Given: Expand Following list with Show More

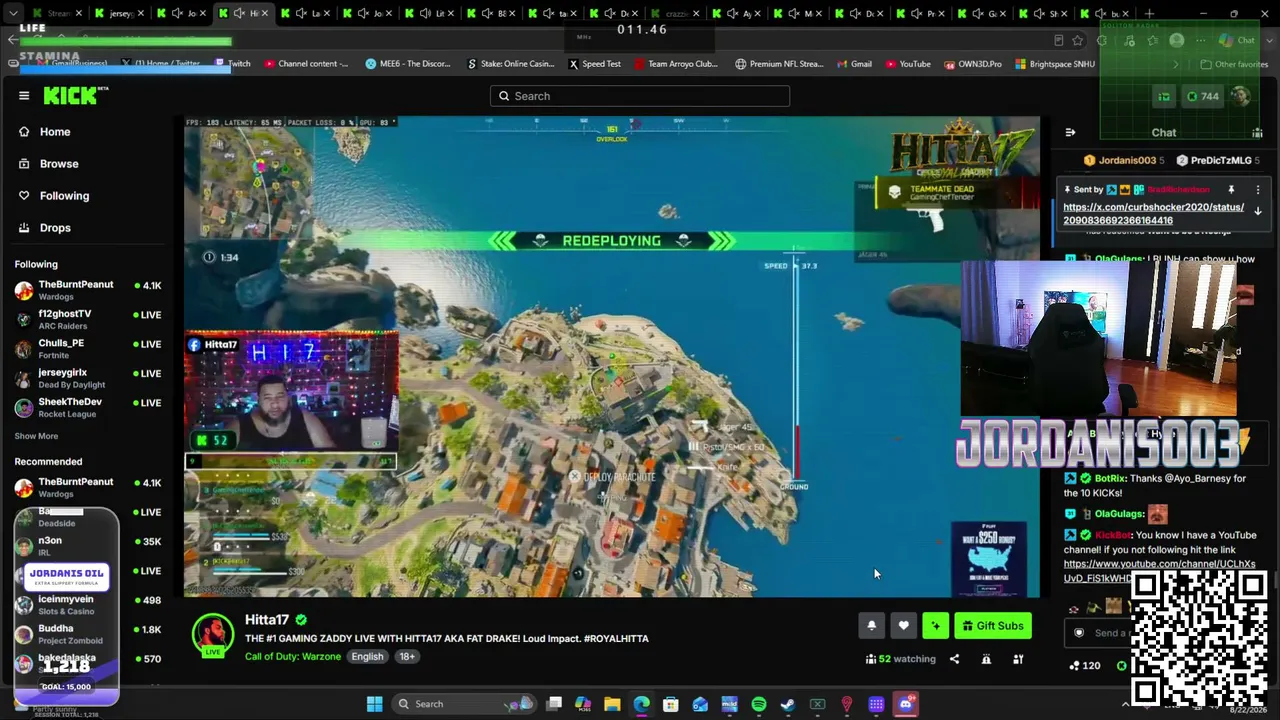Looking at the screenshot, I should 36,436.
